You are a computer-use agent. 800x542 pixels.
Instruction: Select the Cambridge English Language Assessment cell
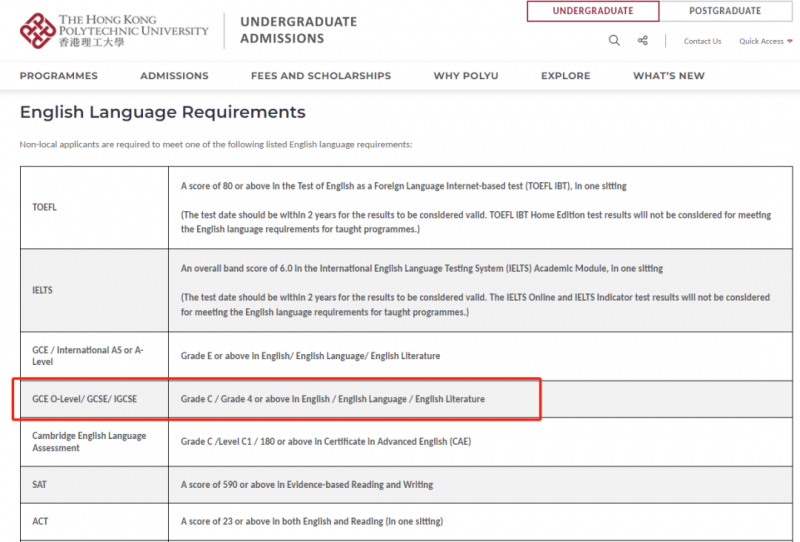point(94,441)
